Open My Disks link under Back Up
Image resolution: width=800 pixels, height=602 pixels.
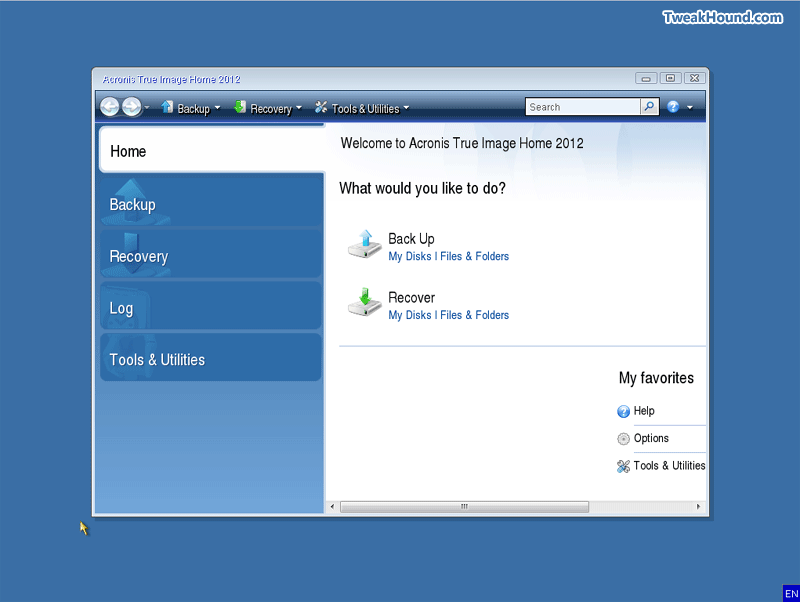click(410, 256)
